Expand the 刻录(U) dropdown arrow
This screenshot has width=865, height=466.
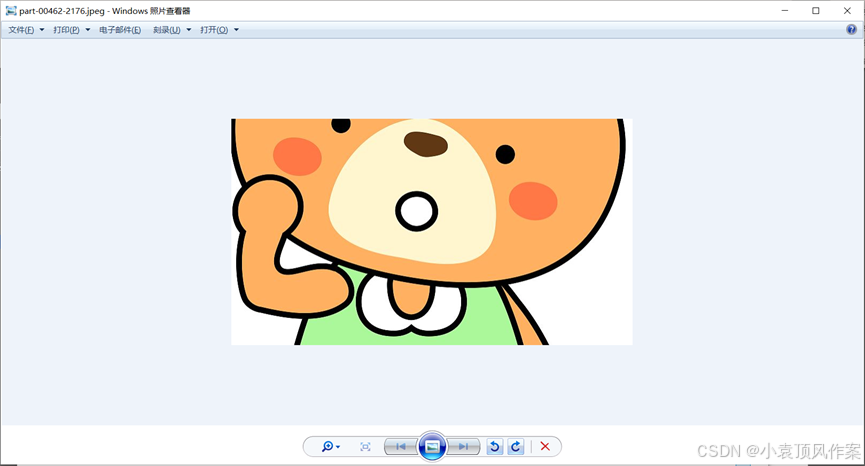point(189,30)
